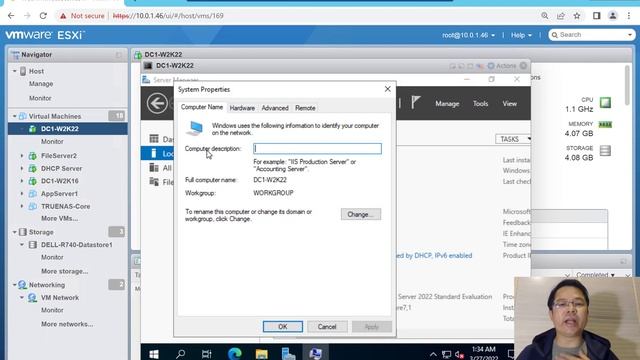Open Tools menu in Server Manager
Viewport: 640px width, 360px height.
pyautogui.click(x=480, y=104)
